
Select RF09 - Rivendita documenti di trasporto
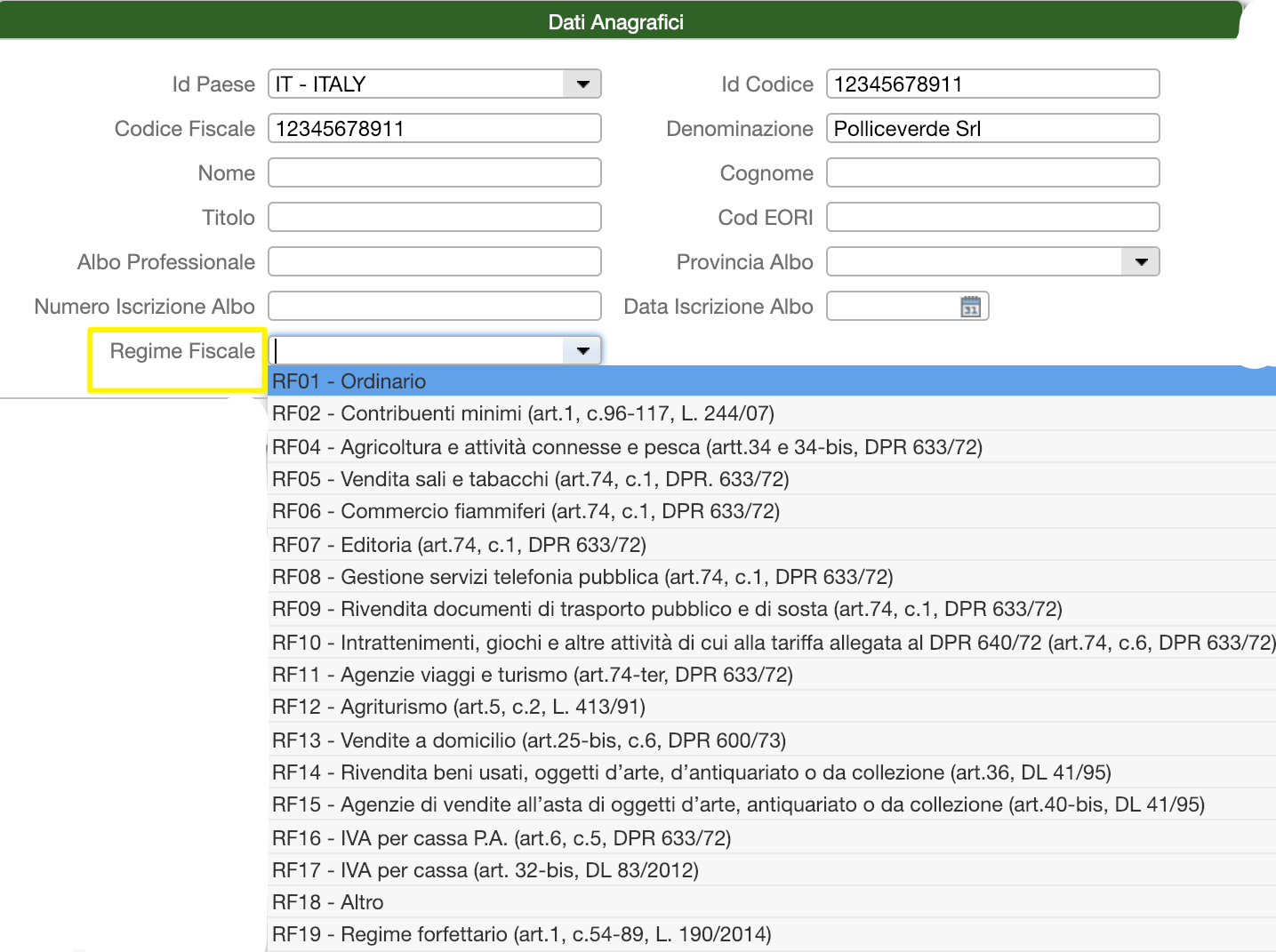(772, 609)
